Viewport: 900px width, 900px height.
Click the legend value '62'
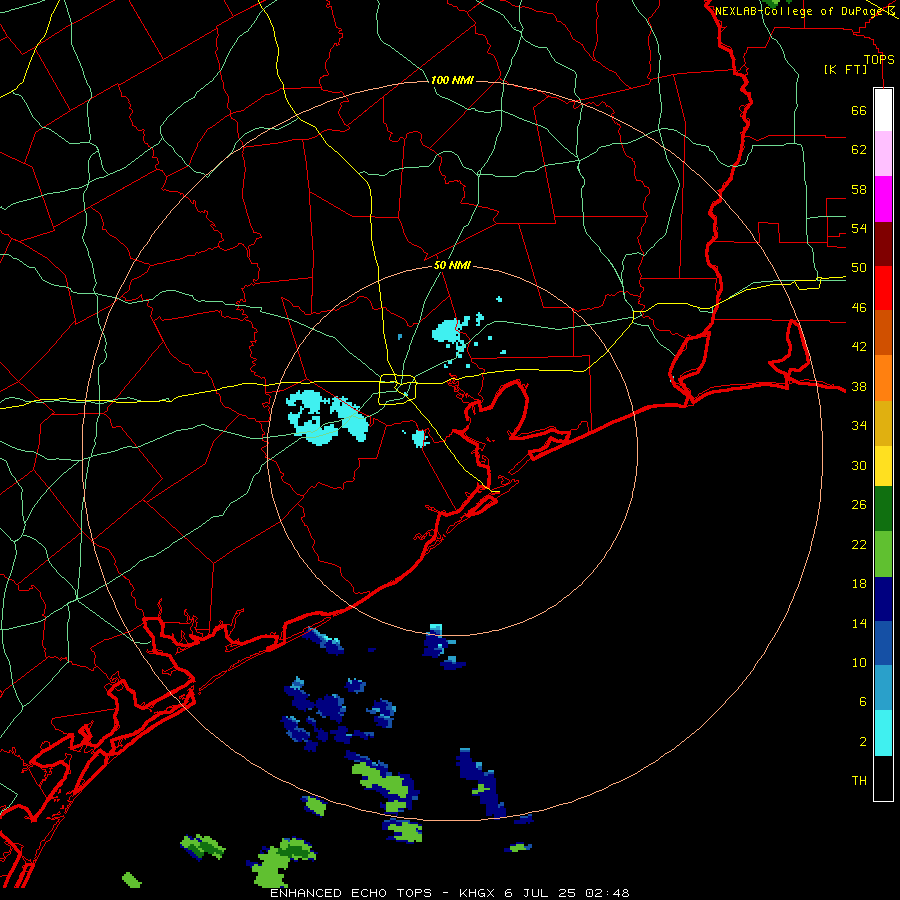click(859, 150)
